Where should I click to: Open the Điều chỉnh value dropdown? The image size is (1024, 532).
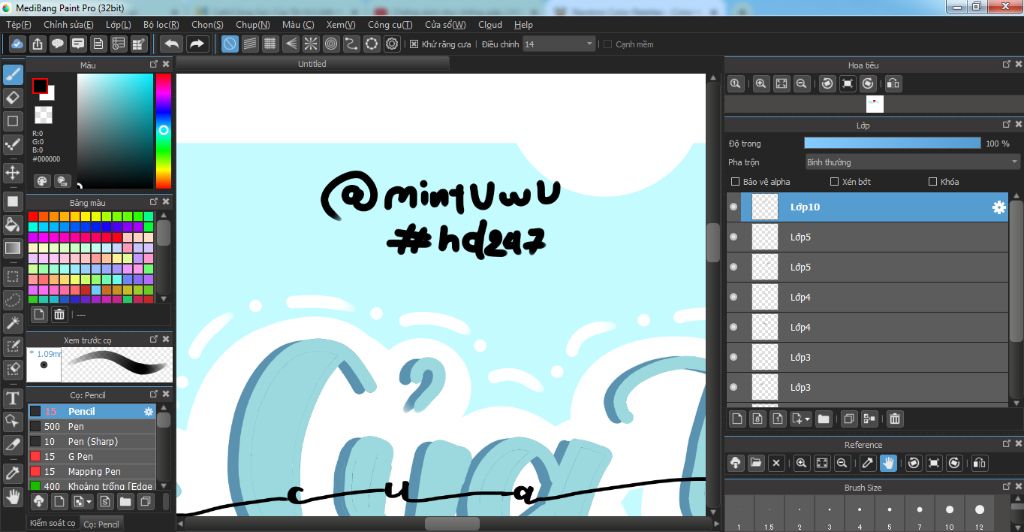pos(559,44)
